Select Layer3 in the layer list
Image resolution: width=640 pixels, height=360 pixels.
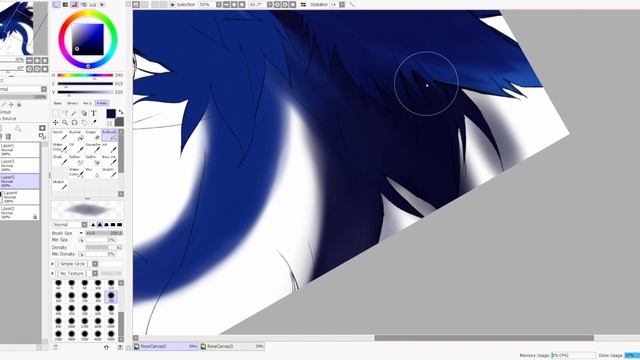point(20,166)
